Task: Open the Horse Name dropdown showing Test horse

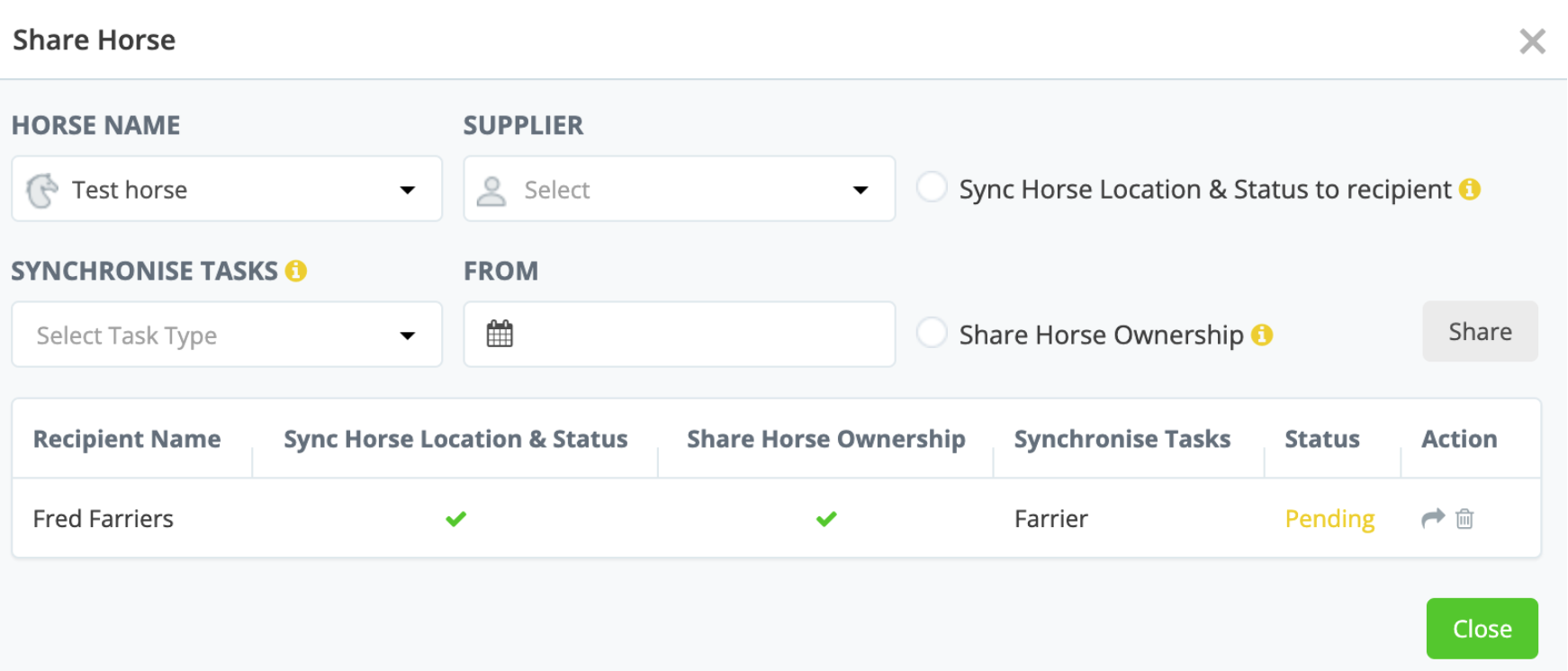Action: pos(227,189)
